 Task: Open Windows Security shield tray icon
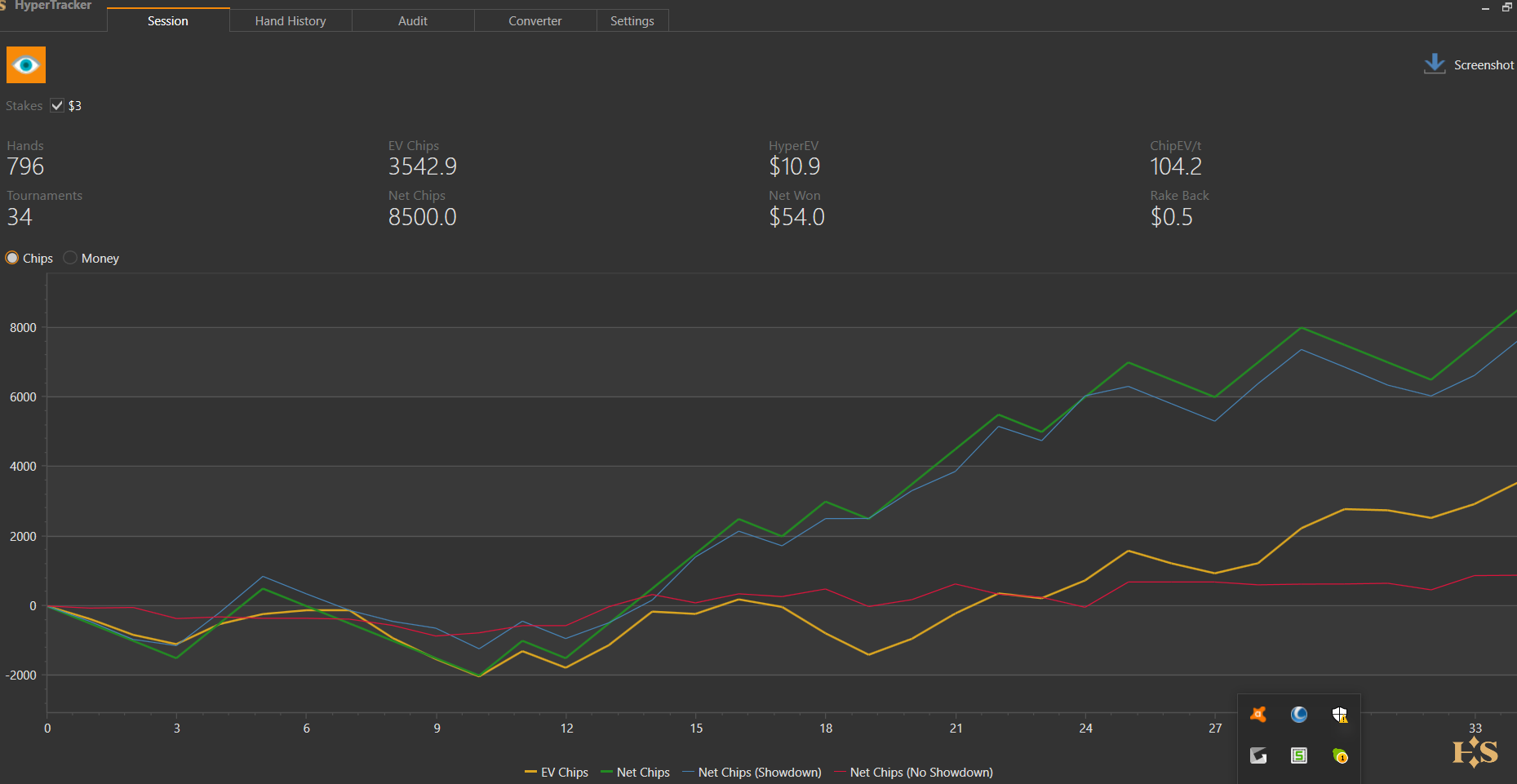tap(1340, 715)
